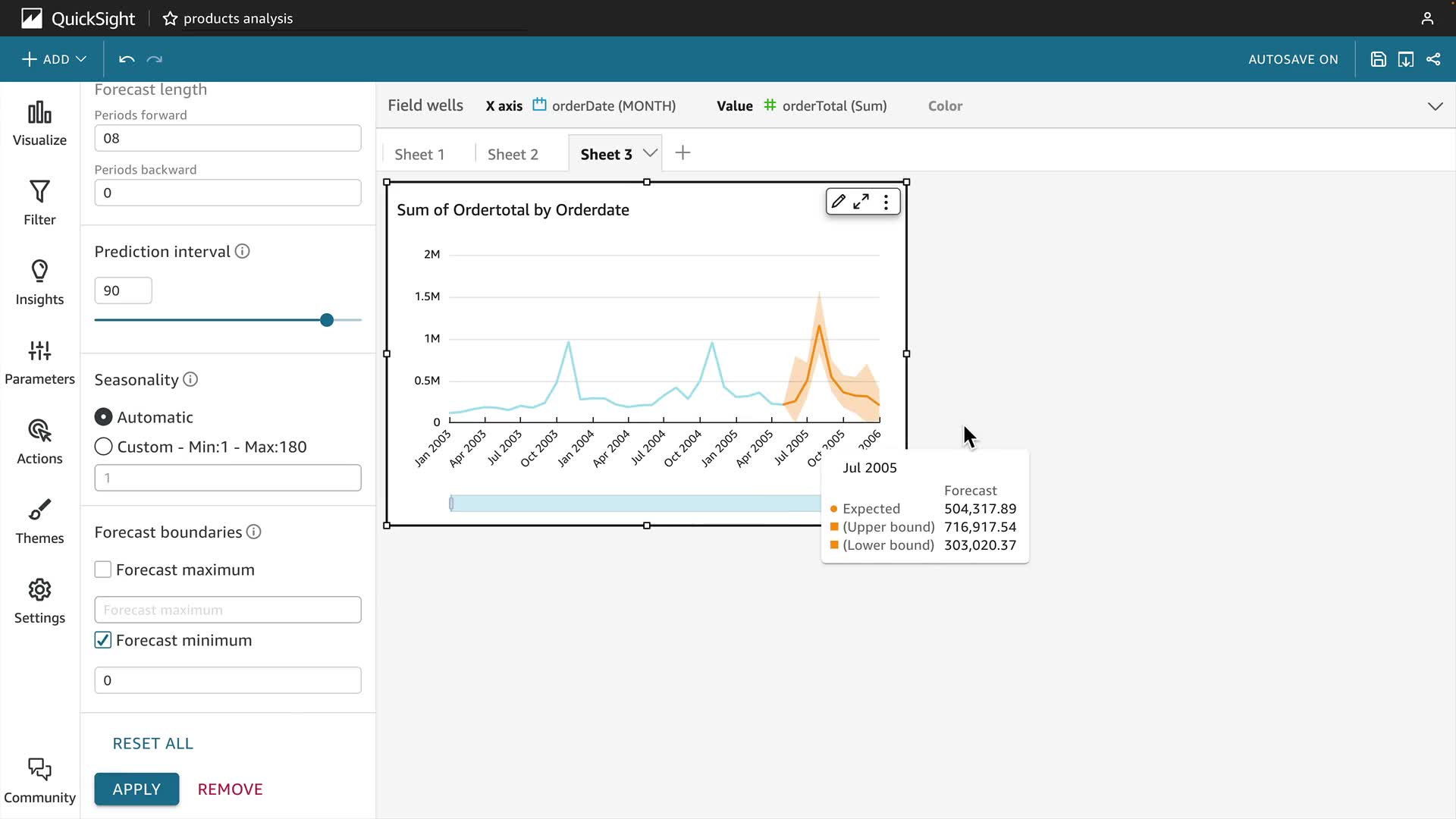Image resolution: width=1456 pixels, height=819 pixels.
Task: Open the Sheet 3 tab dropdown arrow
Action: [x=650, y=153]
